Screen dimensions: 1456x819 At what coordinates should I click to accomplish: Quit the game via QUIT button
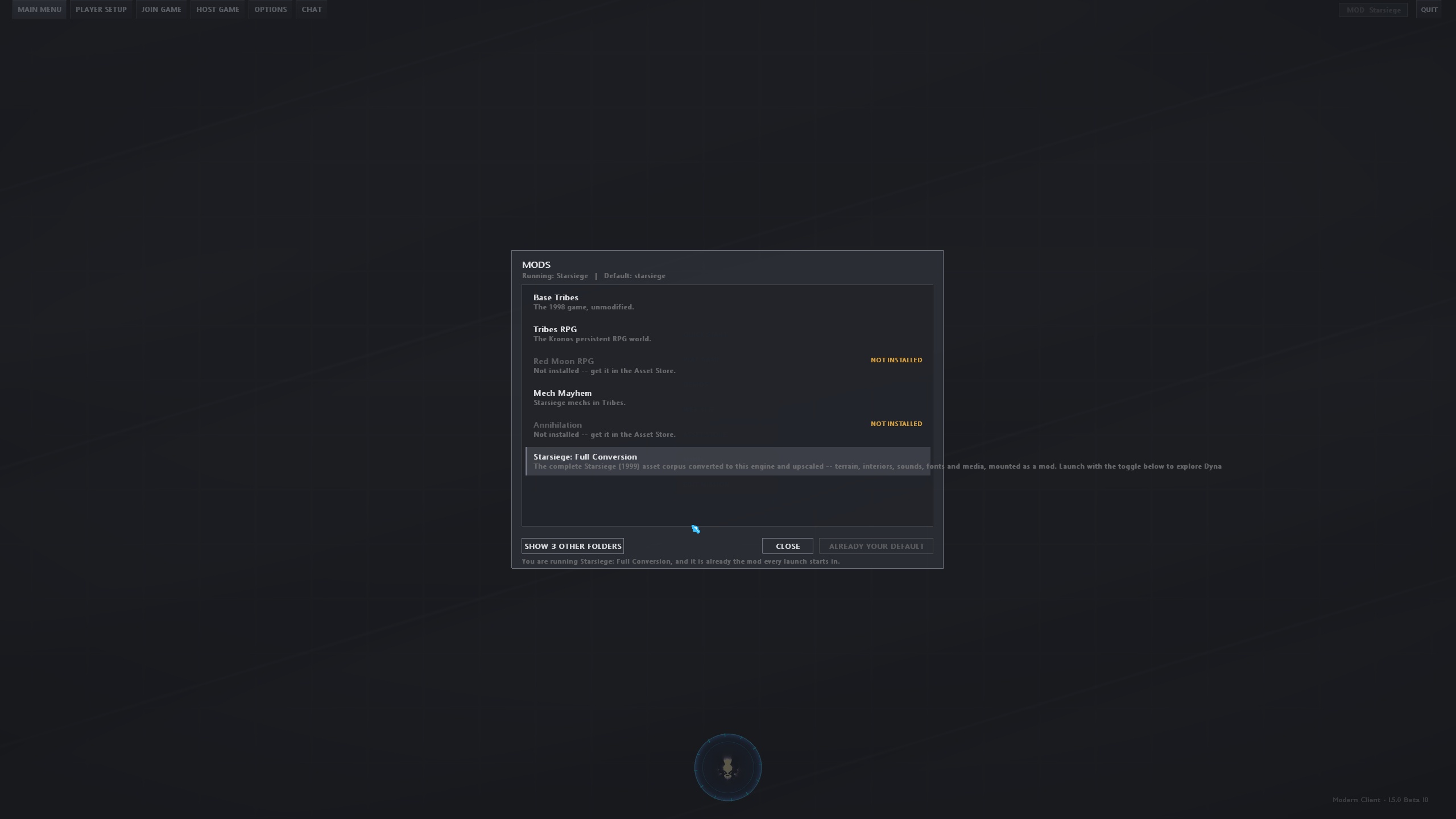pyautogui.click(x=1429, y=10)
